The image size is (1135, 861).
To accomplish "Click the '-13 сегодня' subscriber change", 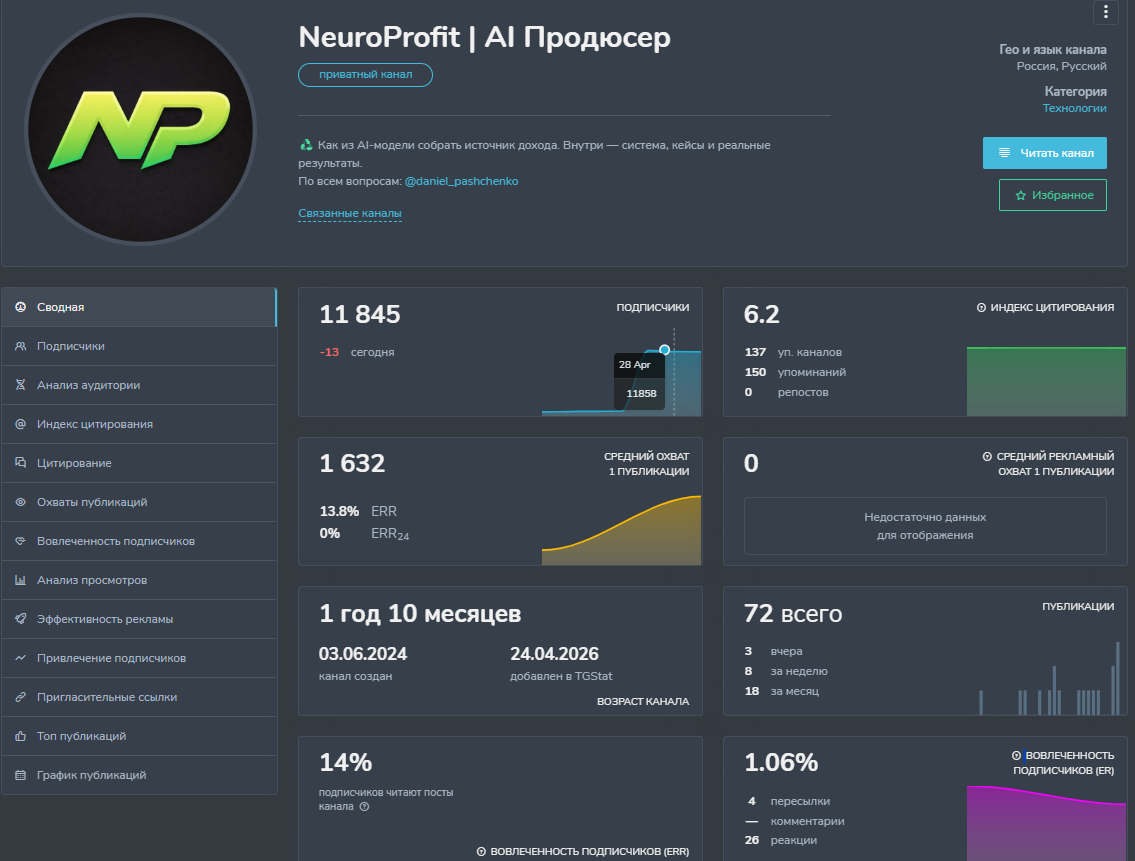I will click(x=357, y=352).
